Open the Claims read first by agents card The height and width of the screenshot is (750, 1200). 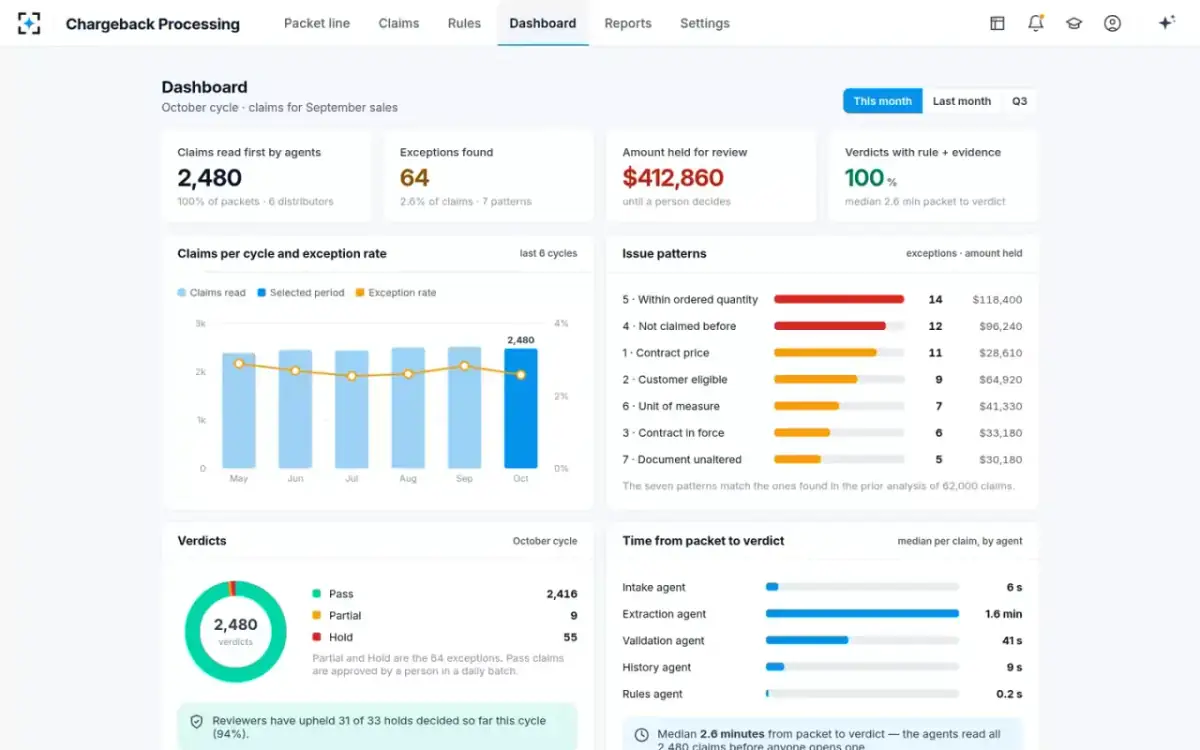coord(266,176)
